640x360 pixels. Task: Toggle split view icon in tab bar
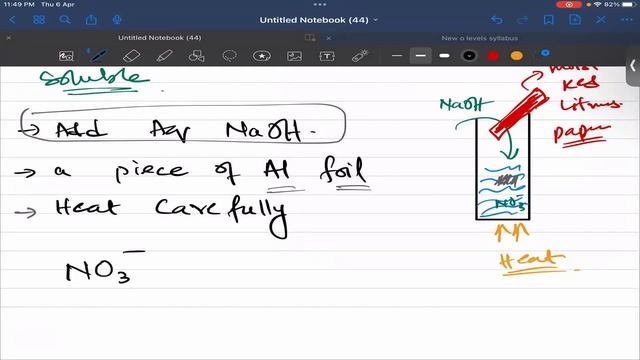coord(310,38)
